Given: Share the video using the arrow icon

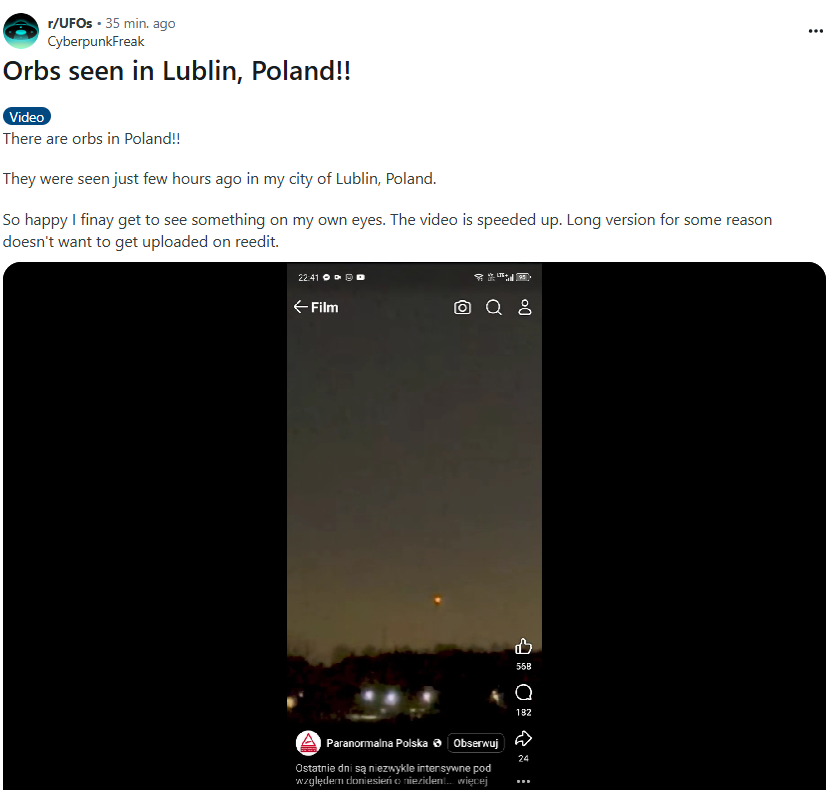Looking at the screenshot, I should click(523, 738).
